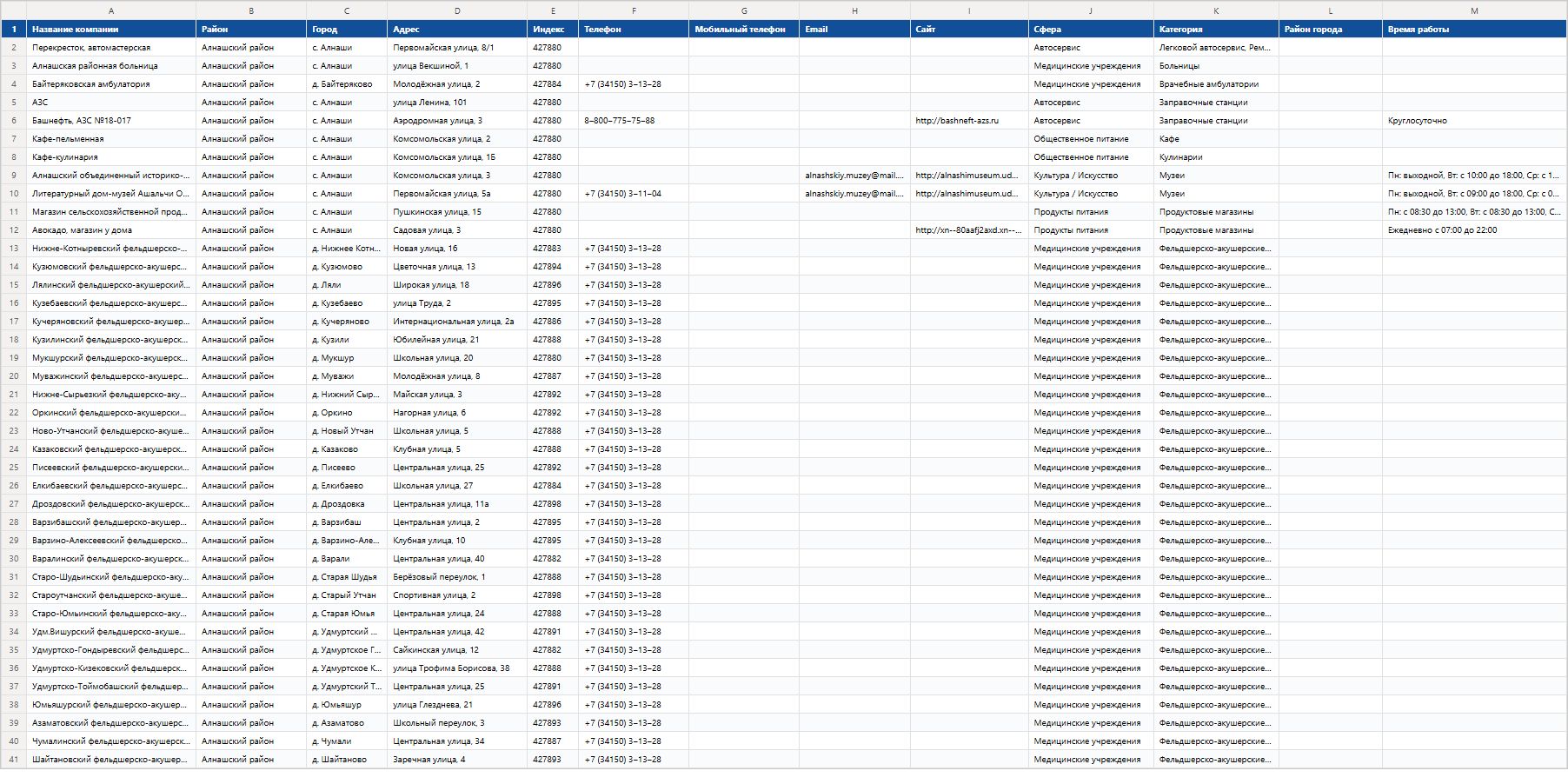Open the http://bashneft-azs.ru link cell
Viewport: 1568px width, 784px height.
[x=969, y=121]
